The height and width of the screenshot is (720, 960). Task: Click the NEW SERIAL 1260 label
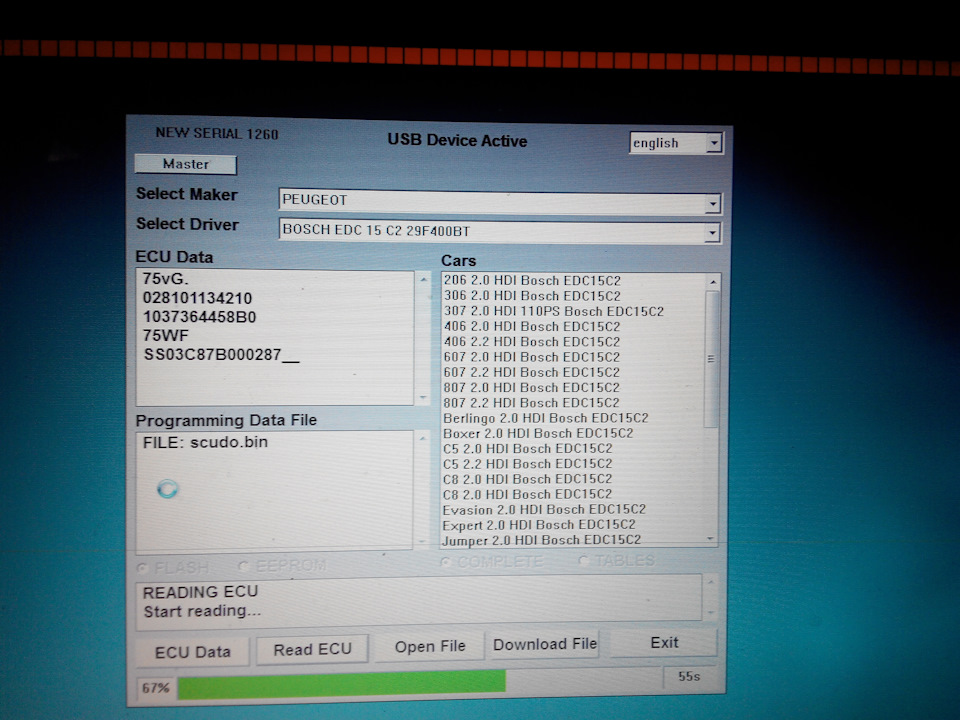tap(217, 133)
